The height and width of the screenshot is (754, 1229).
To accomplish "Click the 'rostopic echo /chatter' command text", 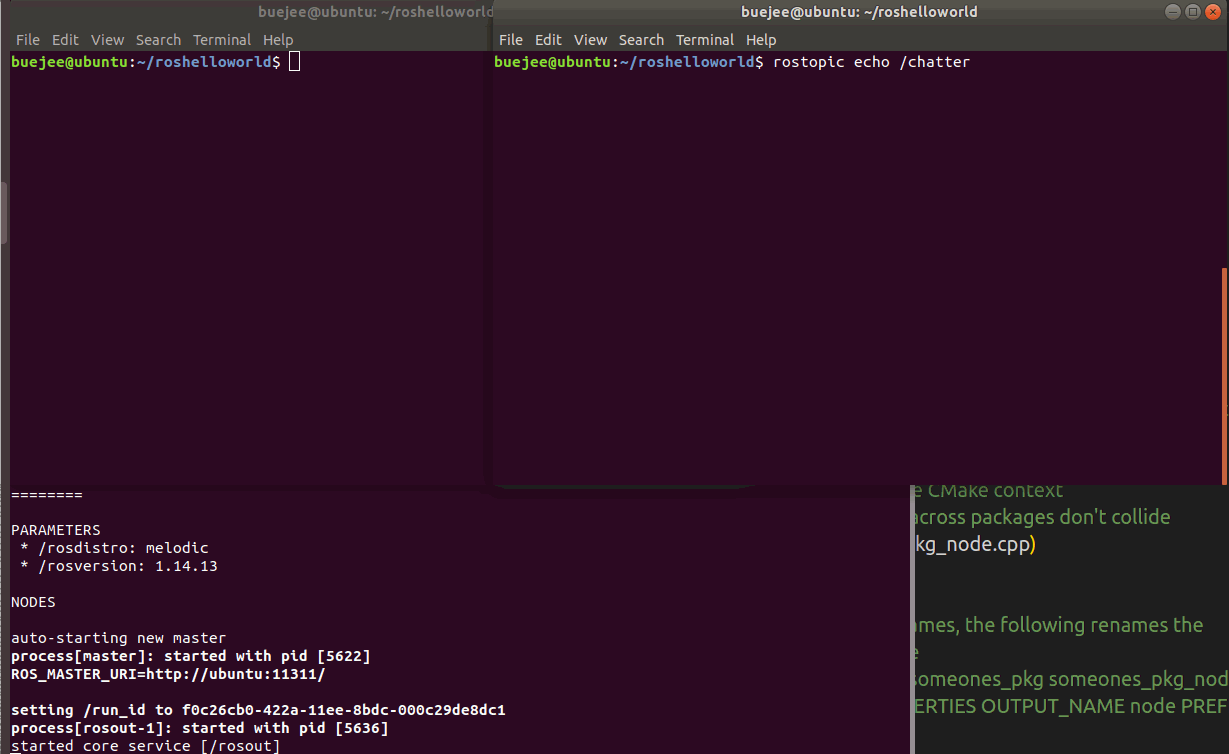I will (x=871, y=62).
